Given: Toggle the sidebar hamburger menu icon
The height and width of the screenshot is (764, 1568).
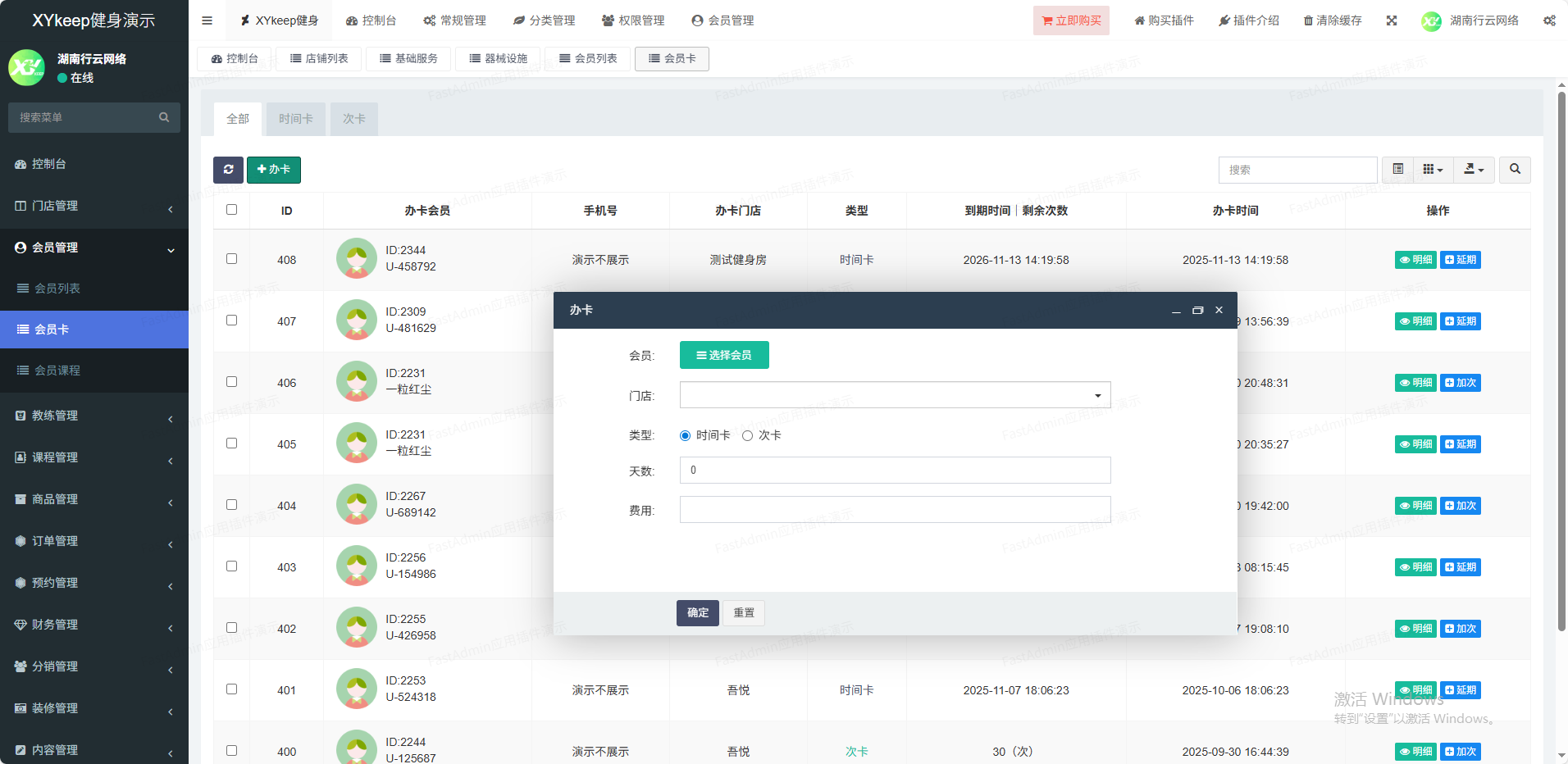Looking at the screenshot, I should (x=207, y=20).
